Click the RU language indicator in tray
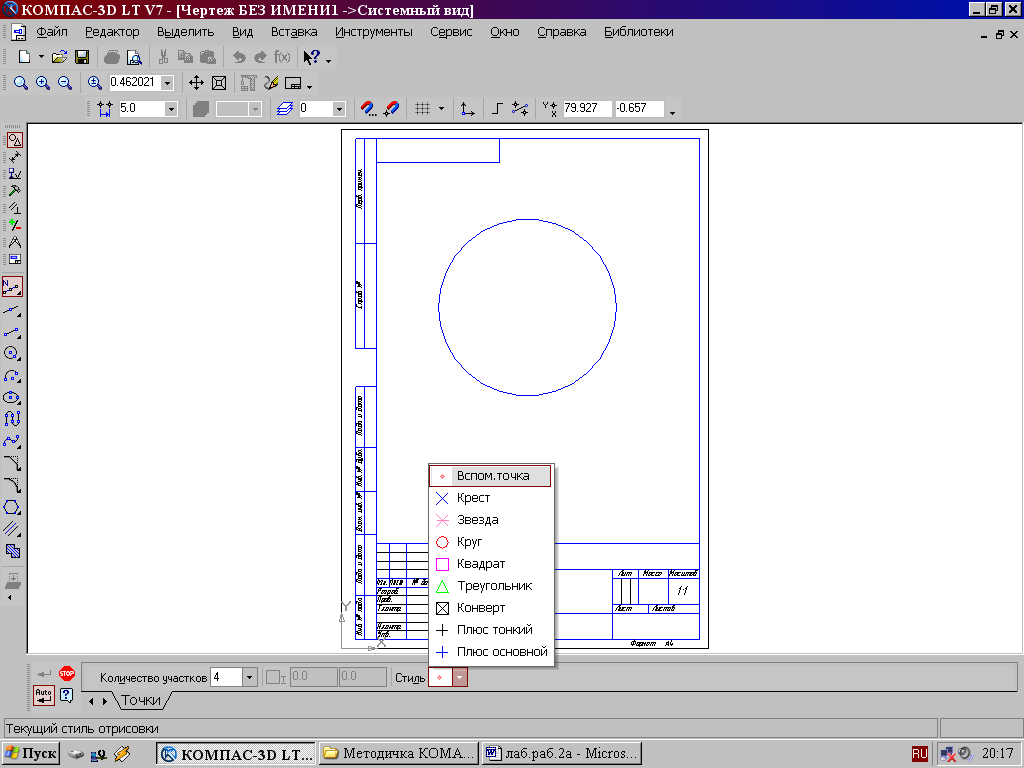The image size is (1024, 768). (x=920, y=754)
